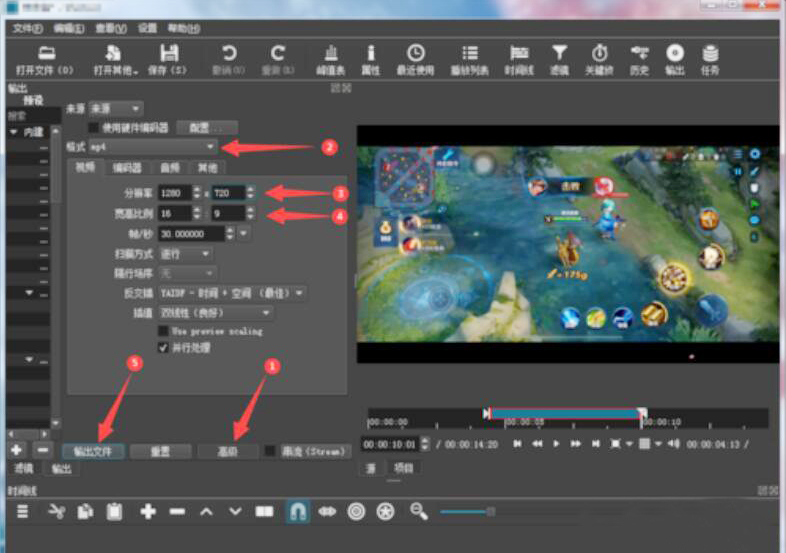Toggle ripple all tracks star icon

point(385,512)
